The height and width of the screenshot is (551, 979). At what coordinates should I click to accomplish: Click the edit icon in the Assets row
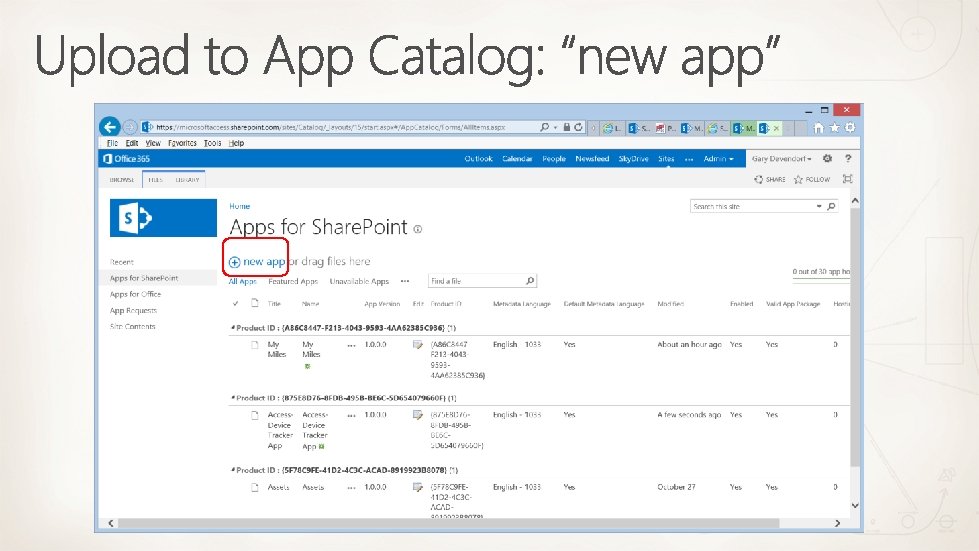[x=418, y=487]
